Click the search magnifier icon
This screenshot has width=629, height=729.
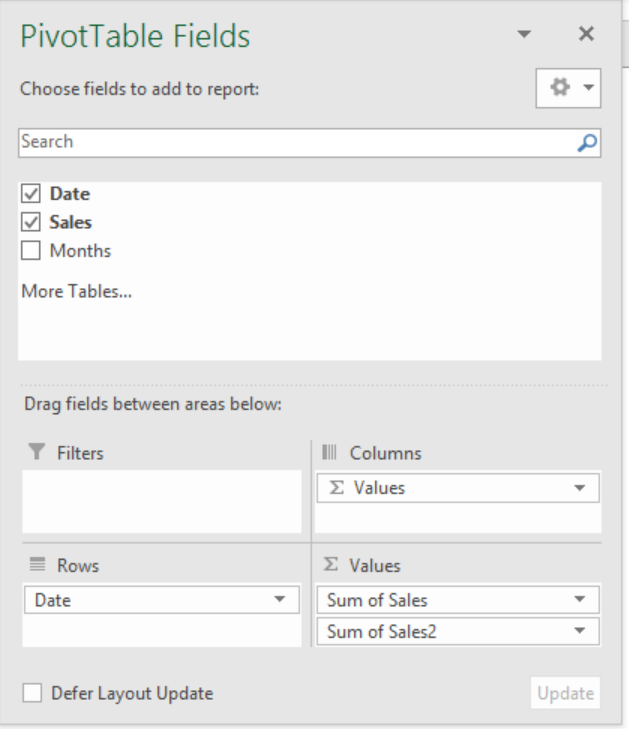tap(587, 143)
